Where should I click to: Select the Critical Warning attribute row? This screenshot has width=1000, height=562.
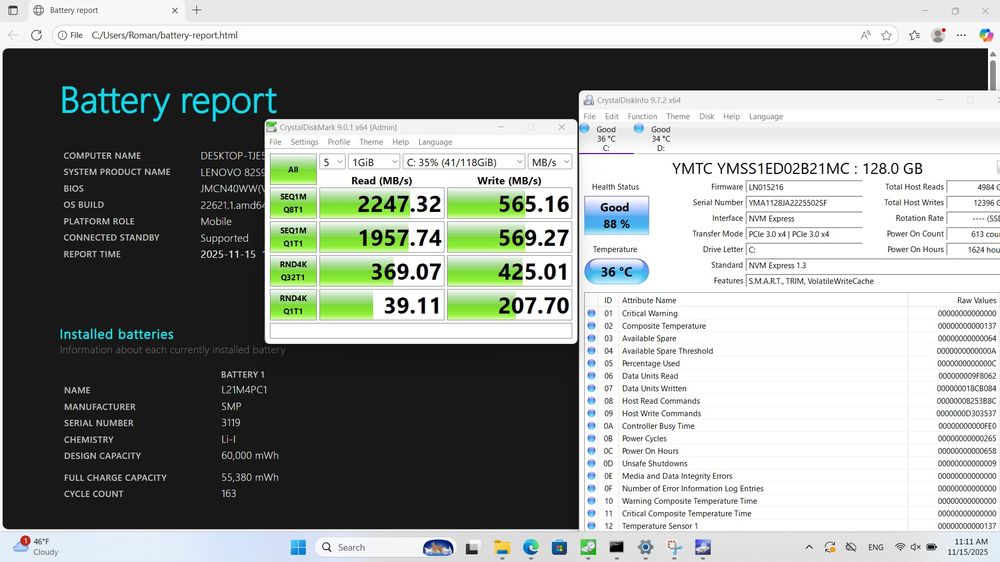(x=791, y=313)
